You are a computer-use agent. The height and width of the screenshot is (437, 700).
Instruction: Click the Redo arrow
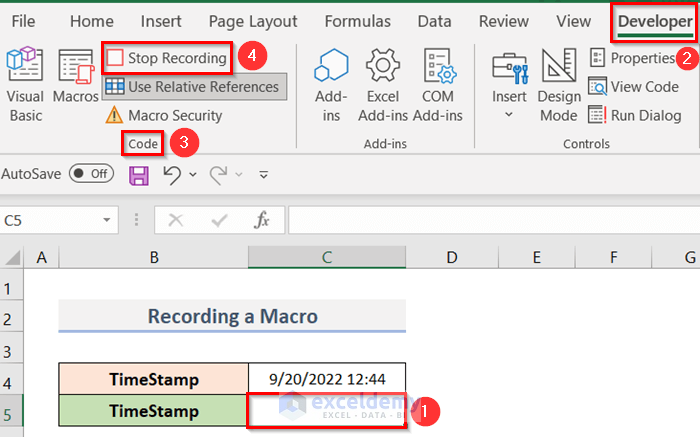point(218,175)
